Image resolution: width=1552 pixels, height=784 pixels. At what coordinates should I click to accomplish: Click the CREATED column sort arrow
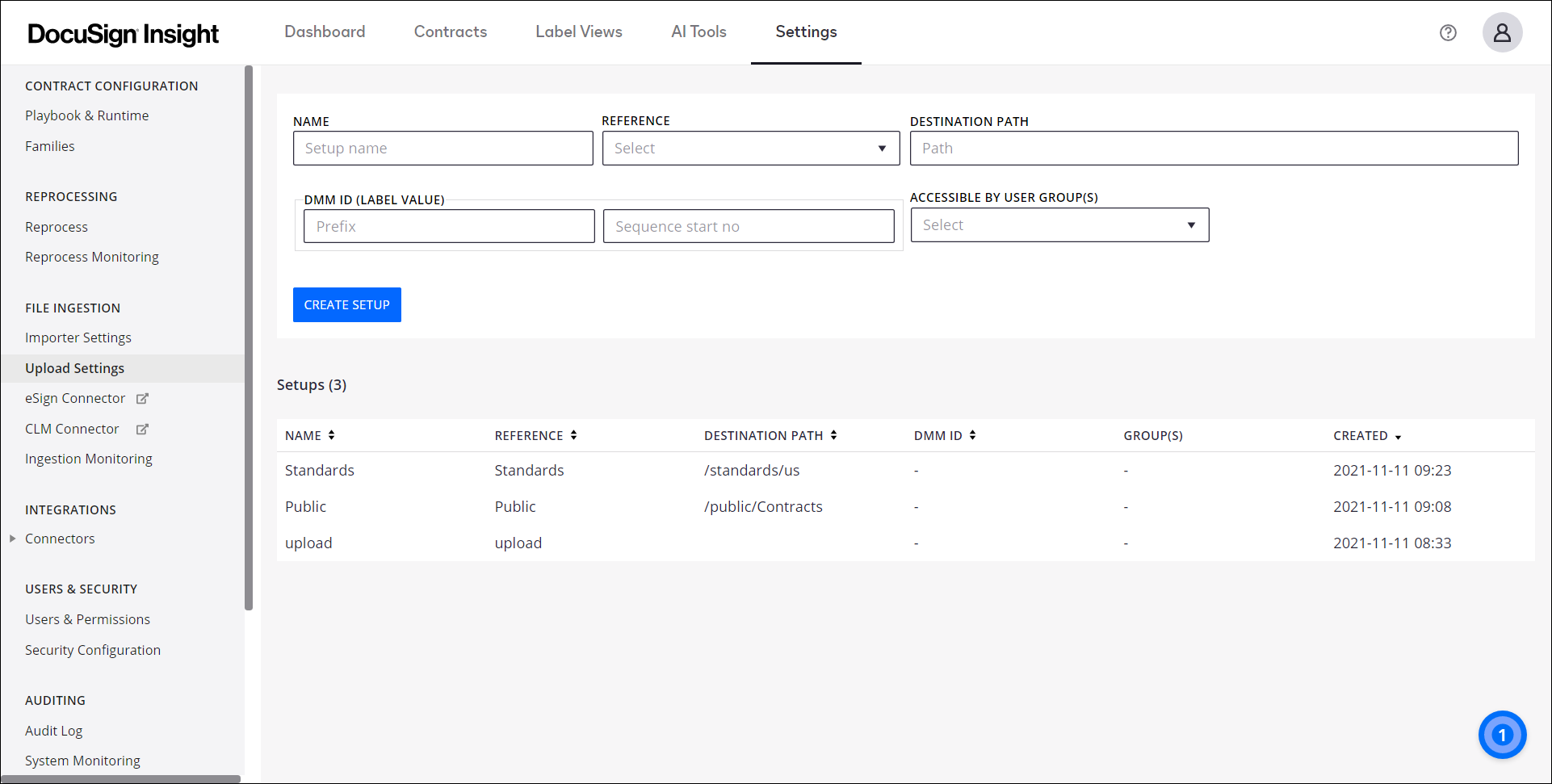[1399, 436]
